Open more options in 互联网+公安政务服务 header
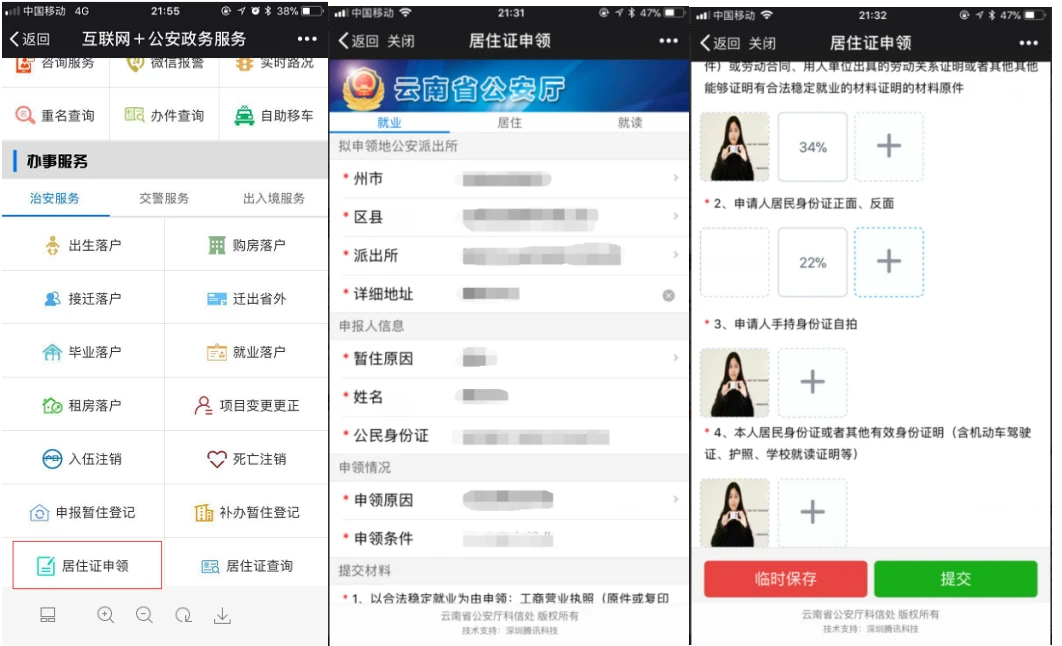Image resolution: width=1062 pixels, height=646 pixels. (307, 39)
